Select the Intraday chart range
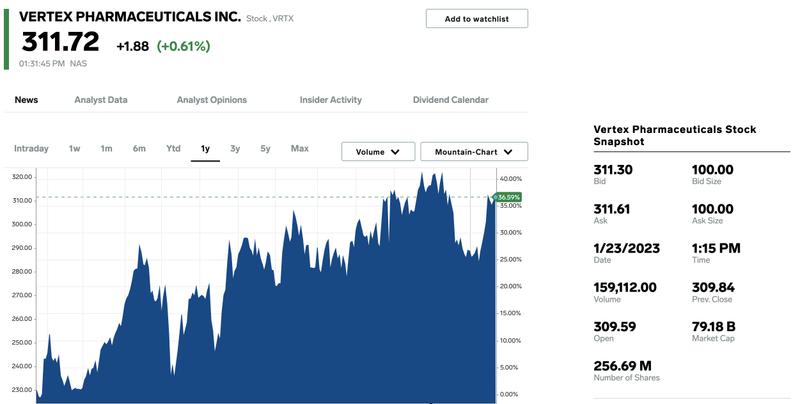This screenshot has width=800, height=404. [x=31, y=148]
